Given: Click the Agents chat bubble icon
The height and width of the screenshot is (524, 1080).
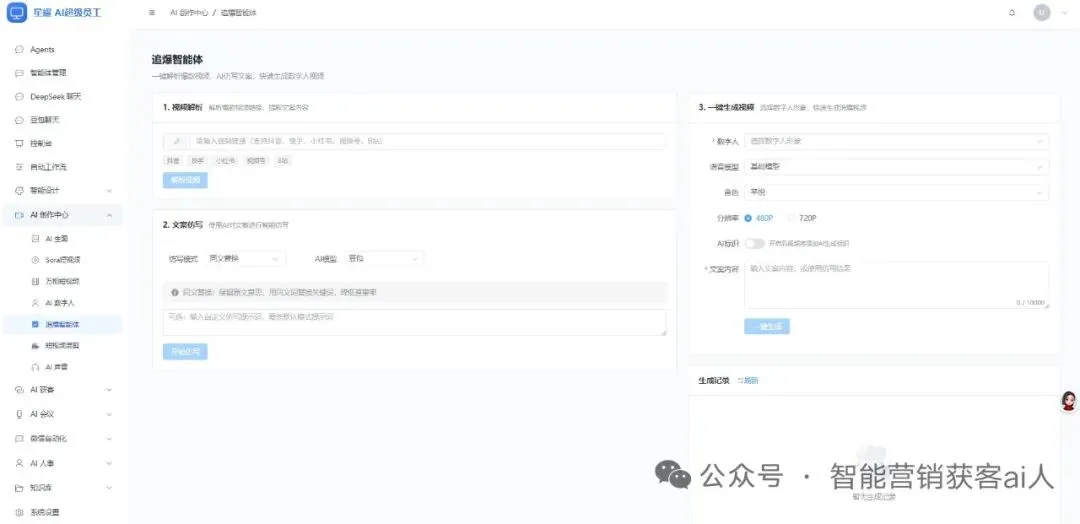Looking at the screenshot, I should pyautogui.click(x=19, y=50).
